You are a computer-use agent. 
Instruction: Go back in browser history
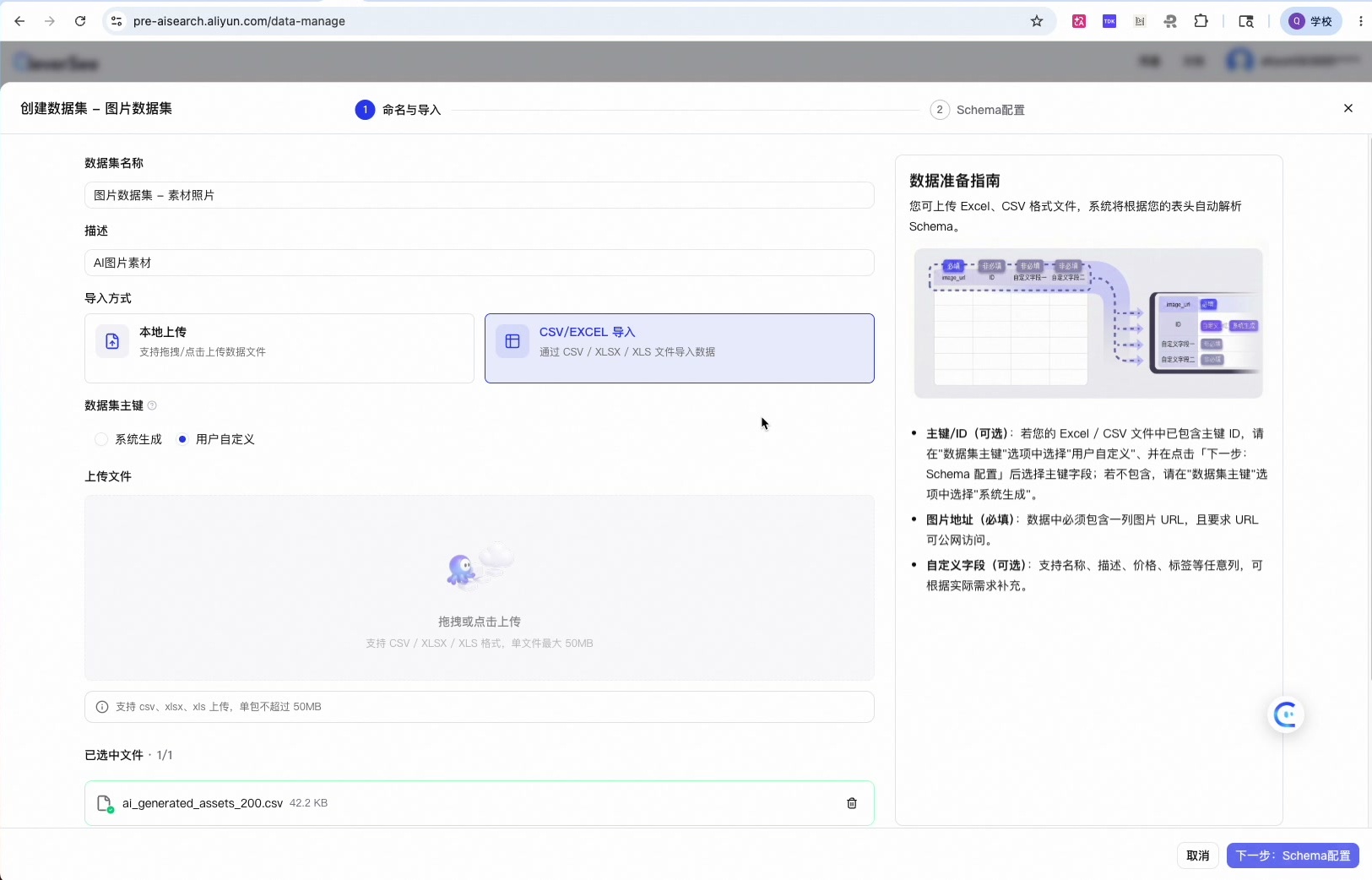pos(19,21)
